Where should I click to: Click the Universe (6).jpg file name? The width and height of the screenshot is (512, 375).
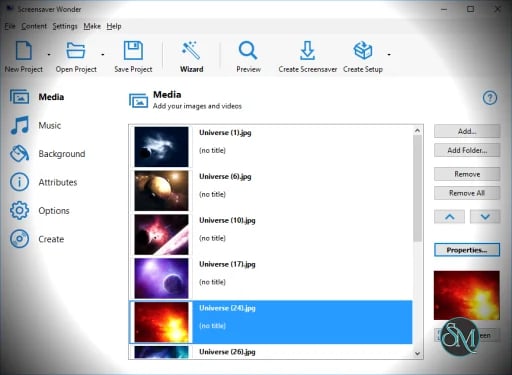pyautogui.click(x=225, y=176)
